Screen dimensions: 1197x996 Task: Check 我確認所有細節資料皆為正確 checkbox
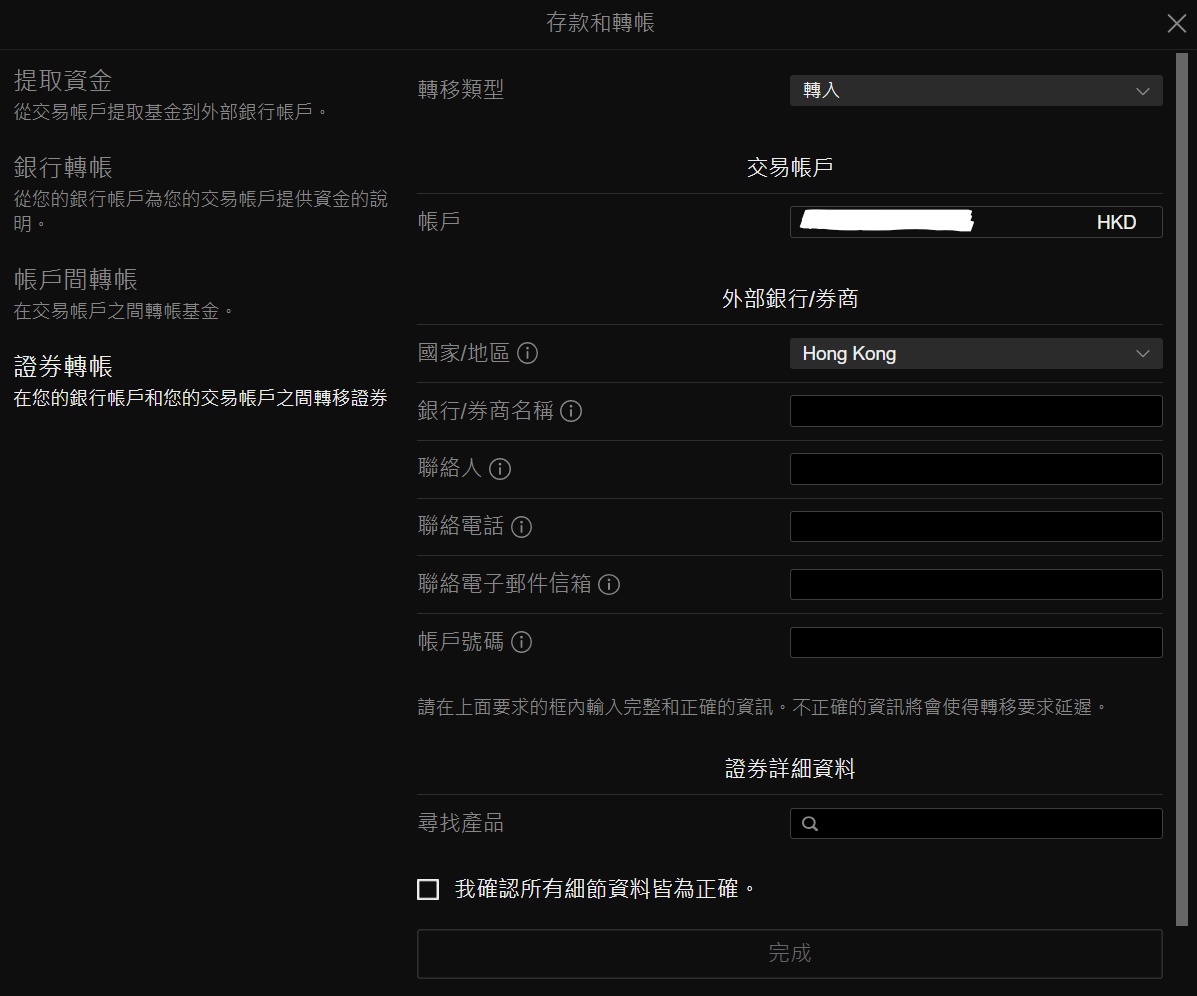click(428, 889)
